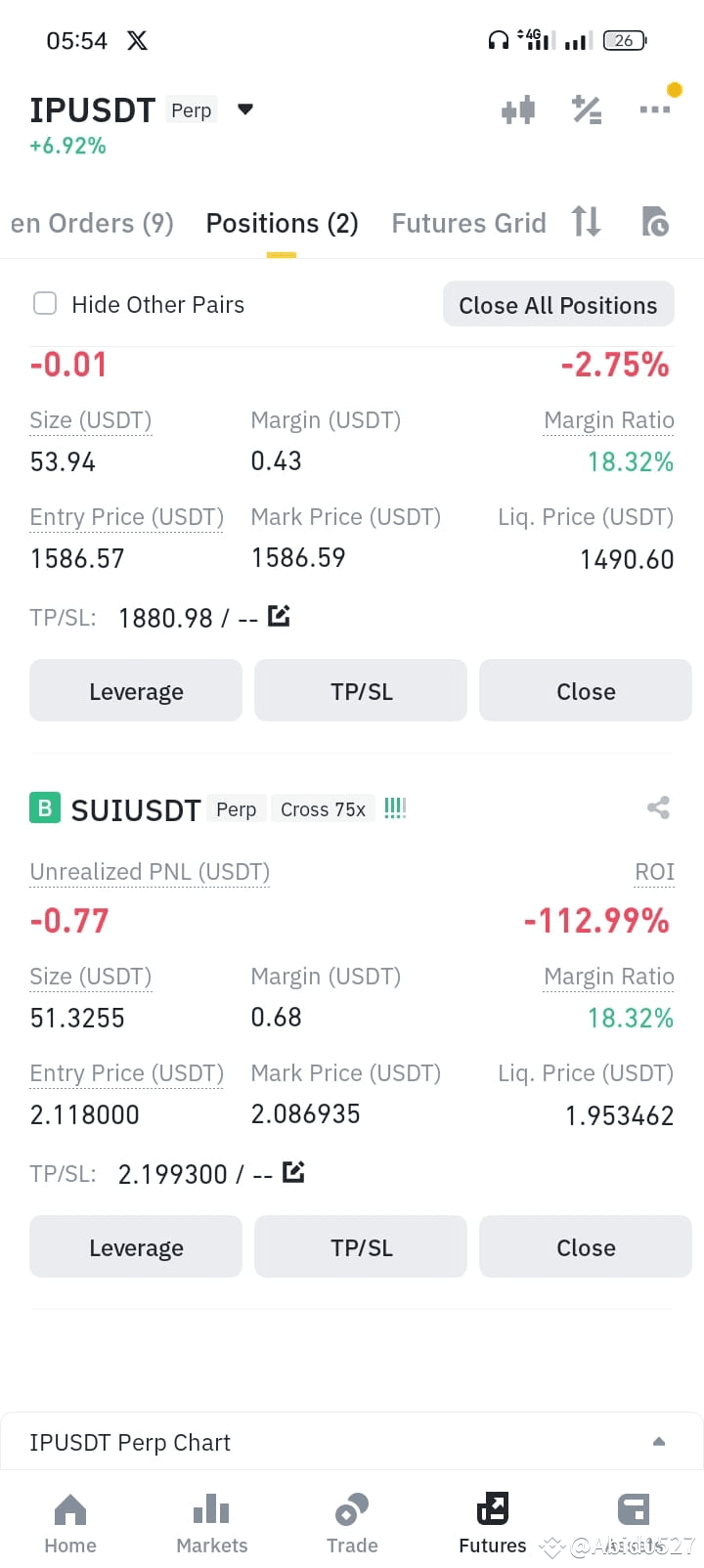Close the SUIUSDT position
Image resolution: width=704 pixels, height=1568 pixels.
586,1246
